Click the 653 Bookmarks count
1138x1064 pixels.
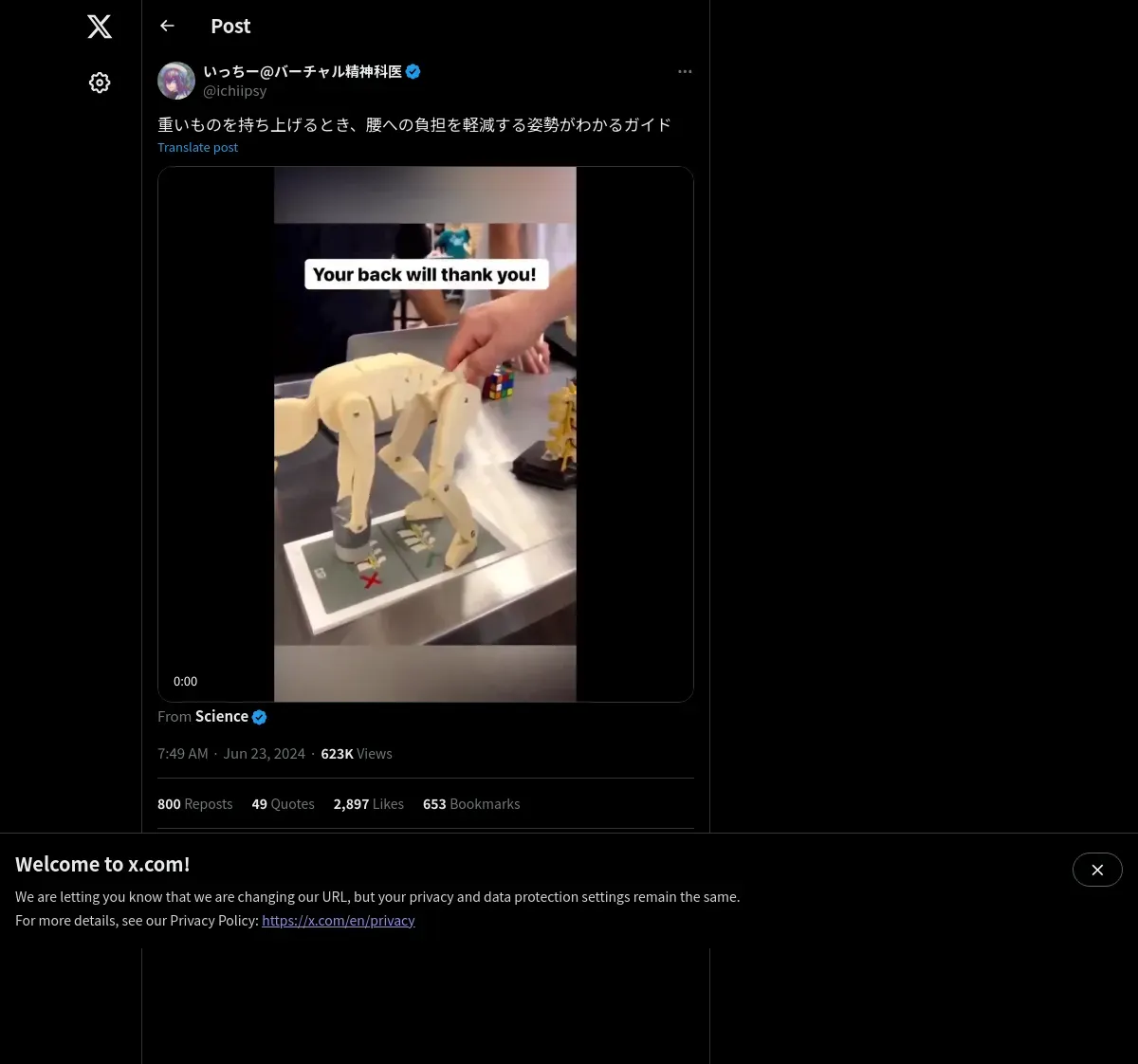(x=471, y=803)
